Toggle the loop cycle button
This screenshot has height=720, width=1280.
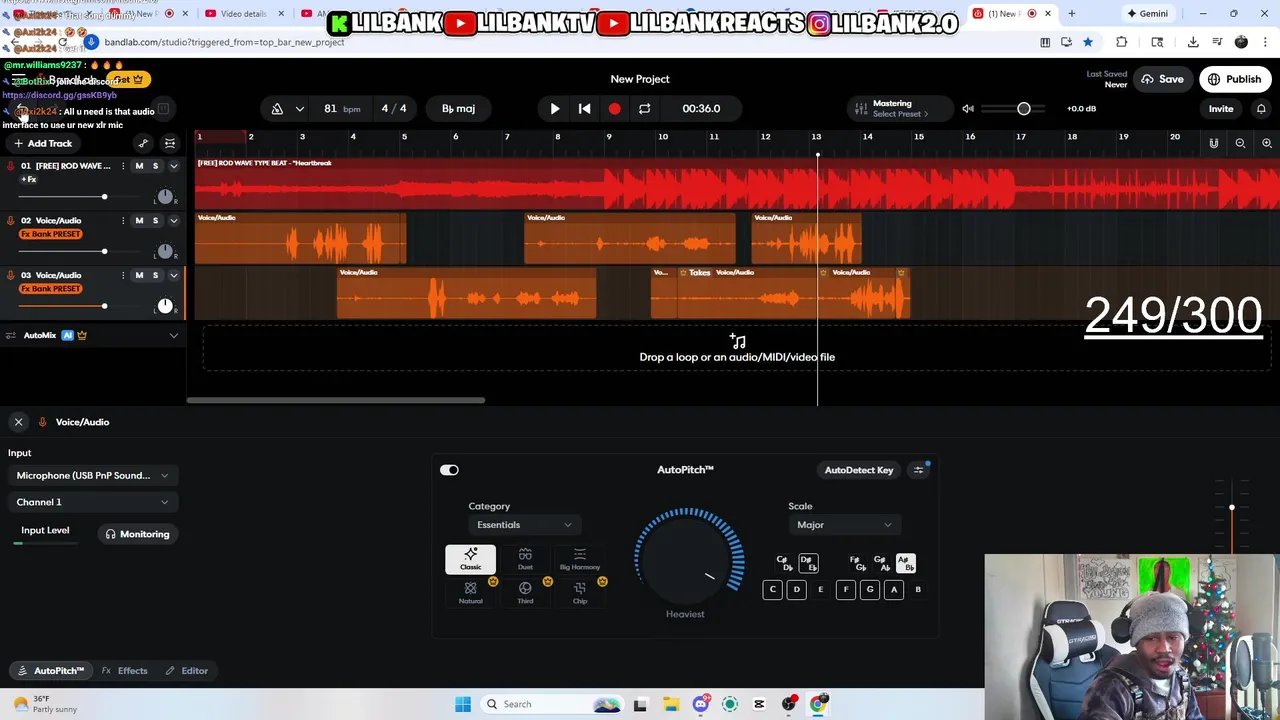click(645, 108)
